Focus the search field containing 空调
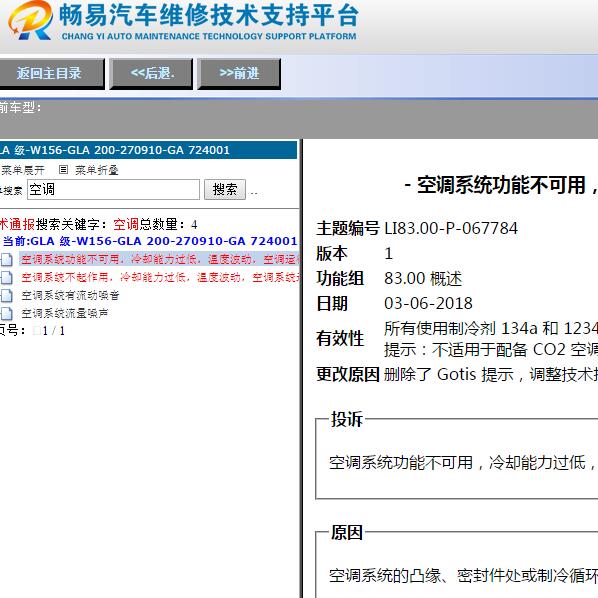 113,190
